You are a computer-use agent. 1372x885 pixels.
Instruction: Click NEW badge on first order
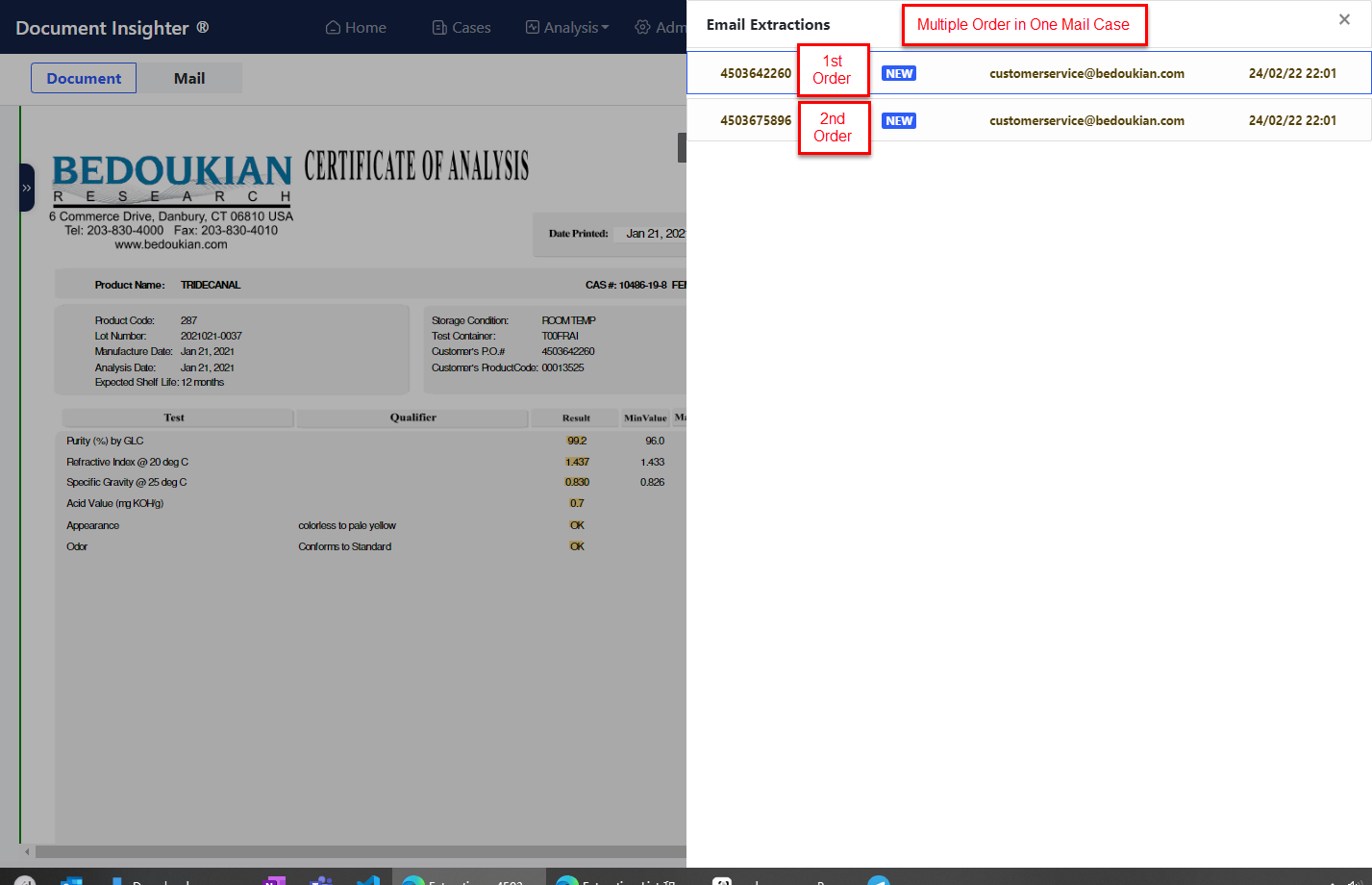(899, 74)
